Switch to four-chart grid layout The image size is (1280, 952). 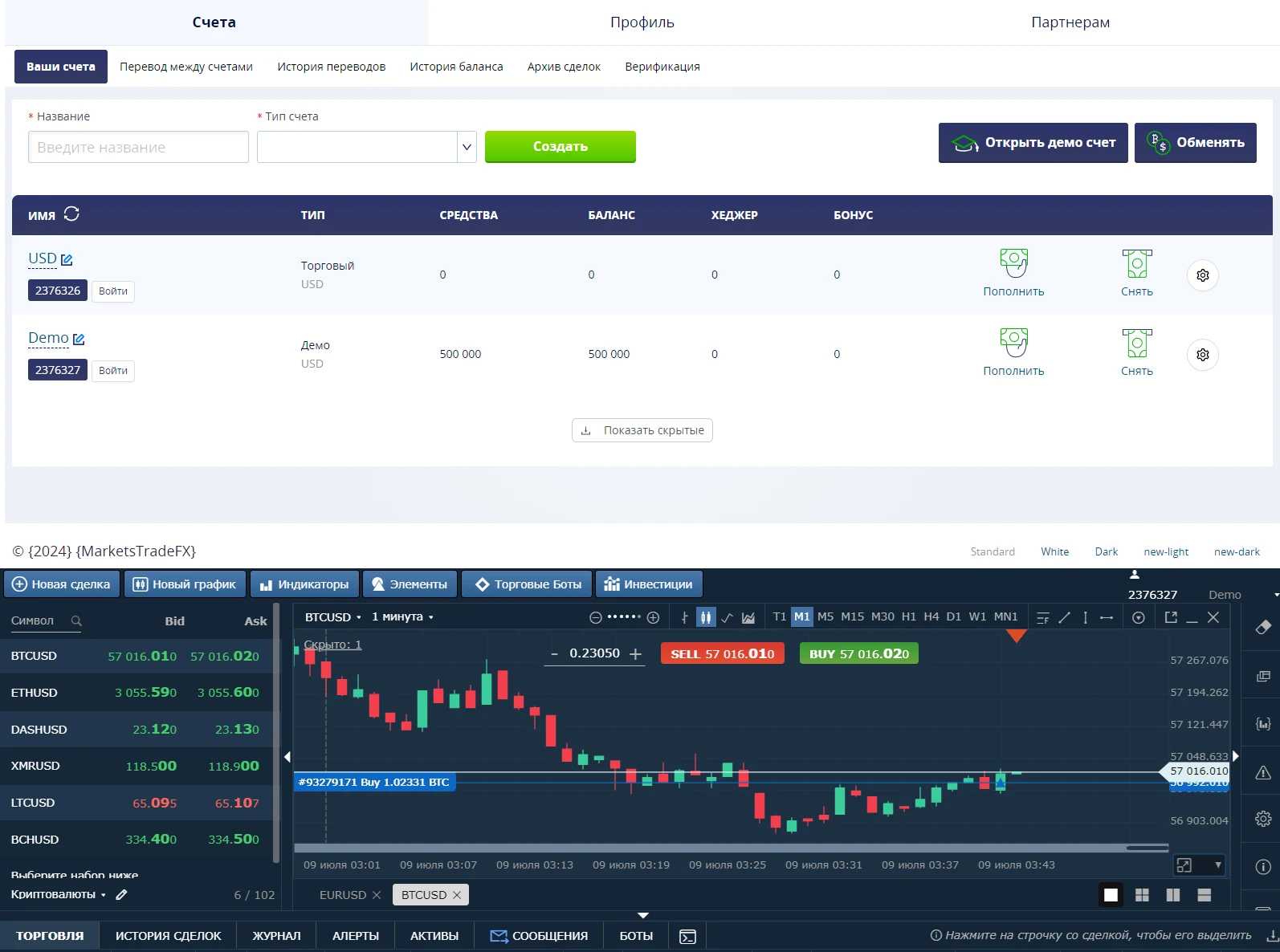1142,895
